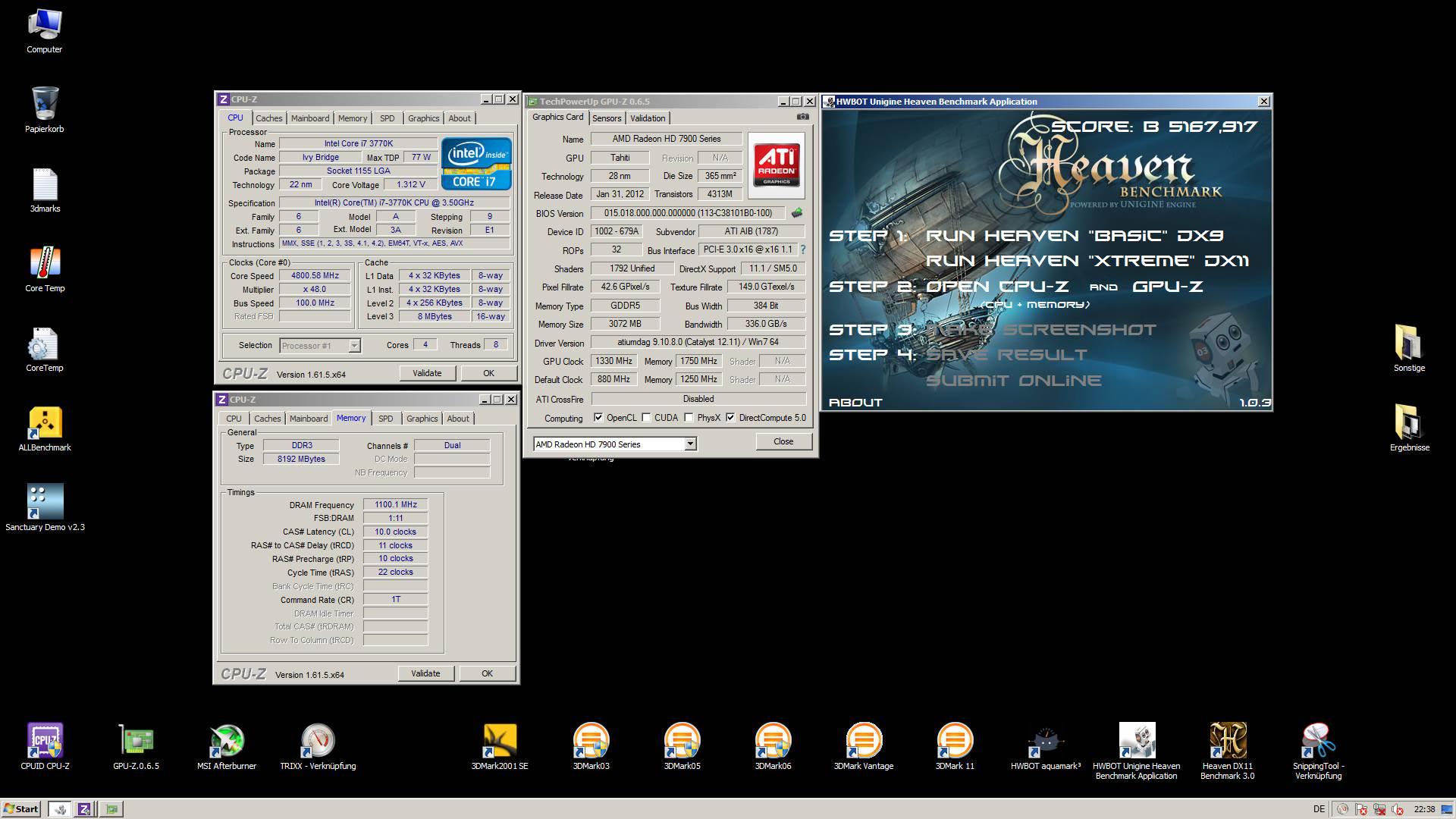
Task: Click the 22:38 system clock
Action: tap(1424, 809)
